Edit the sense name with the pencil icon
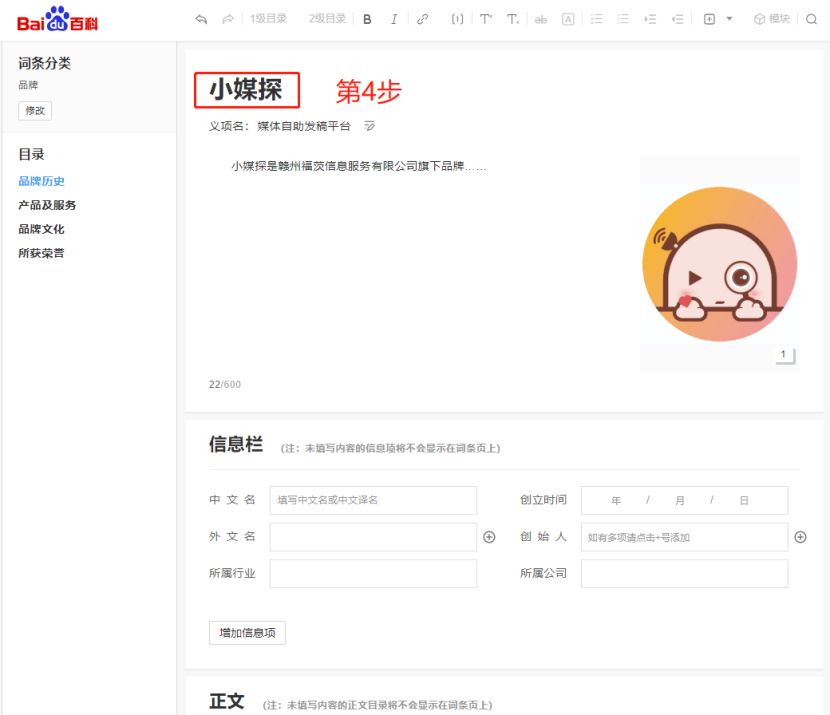This screenshot has height=715, width=830. [369, 126]
